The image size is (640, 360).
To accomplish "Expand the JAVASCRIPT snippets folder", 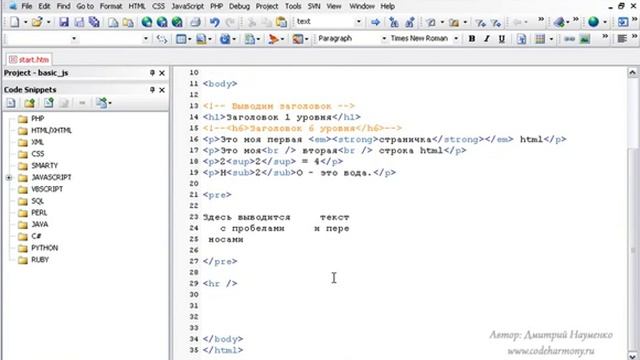I will click(x=9, y=178).
